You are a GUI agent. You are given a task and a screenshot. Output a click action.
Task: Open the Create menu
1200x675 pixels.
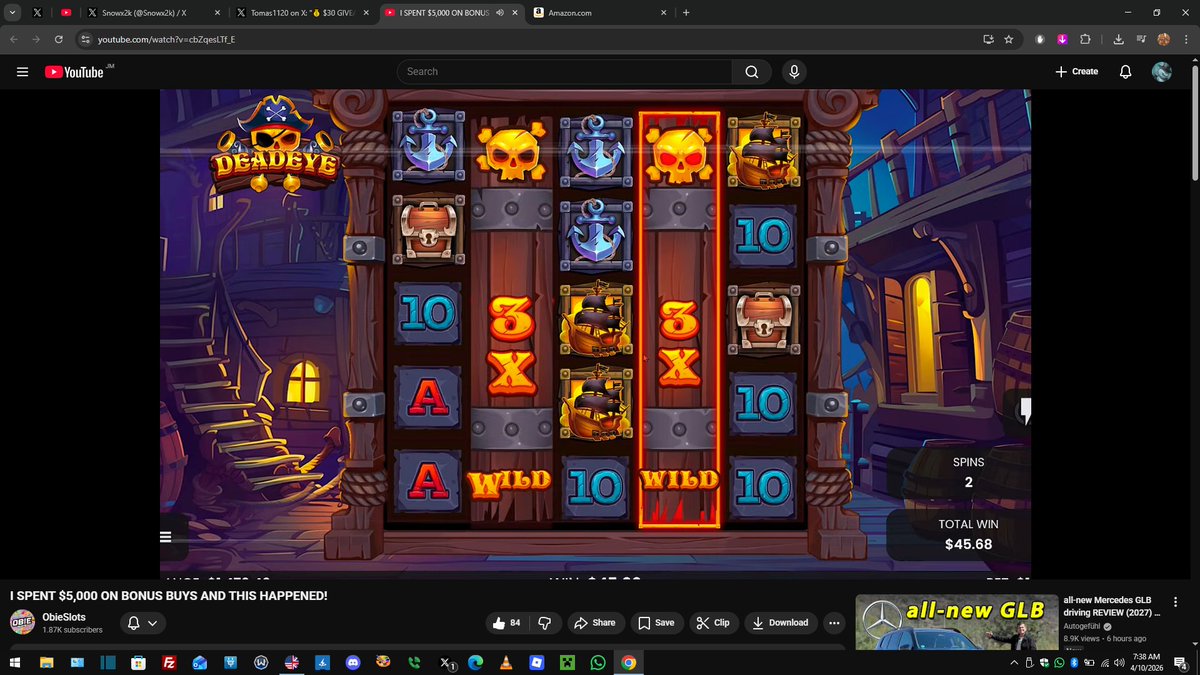pos(1076,72)
